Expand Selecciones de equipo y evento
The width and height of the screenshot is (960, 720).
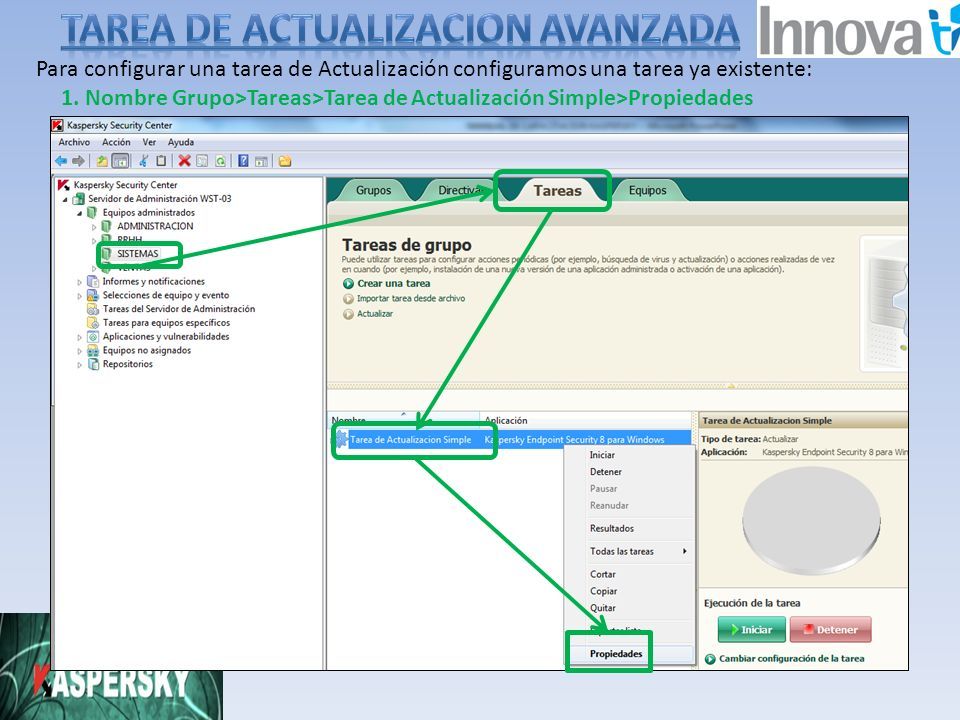pyautogui.click(x=80, y=296)
